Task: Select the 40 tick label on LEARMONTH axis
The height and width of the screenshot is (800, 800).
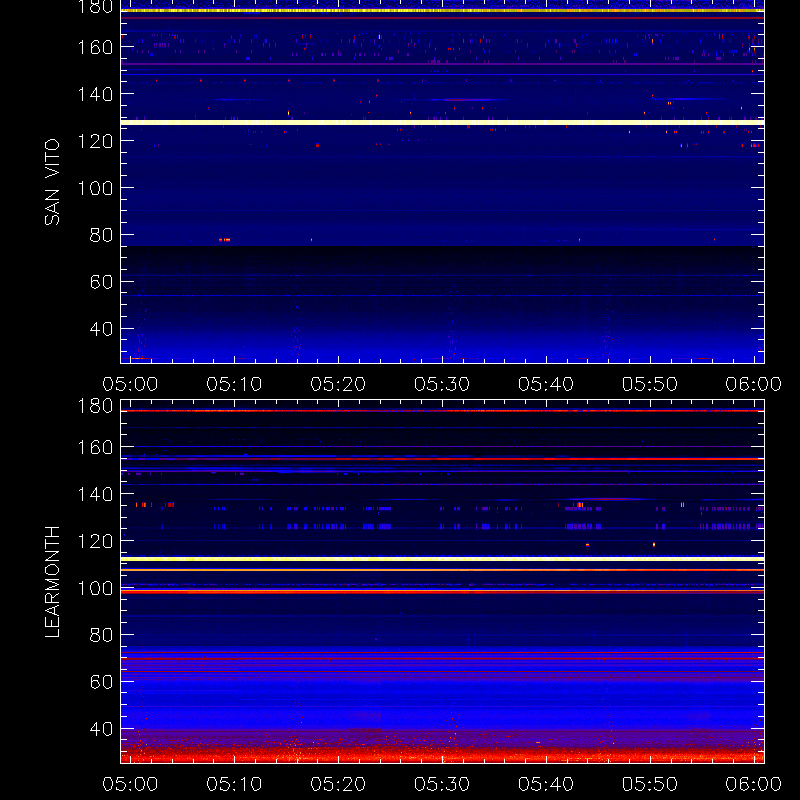Action: [101, 729]
